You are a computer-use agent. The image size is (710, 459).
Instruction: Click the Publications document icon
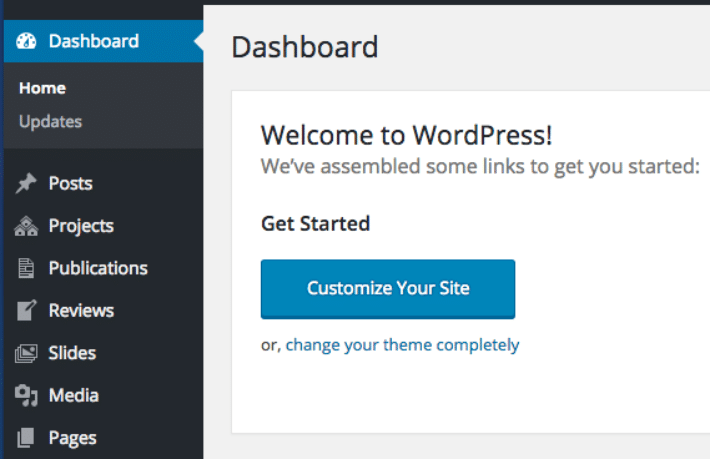tap(27, 268)
